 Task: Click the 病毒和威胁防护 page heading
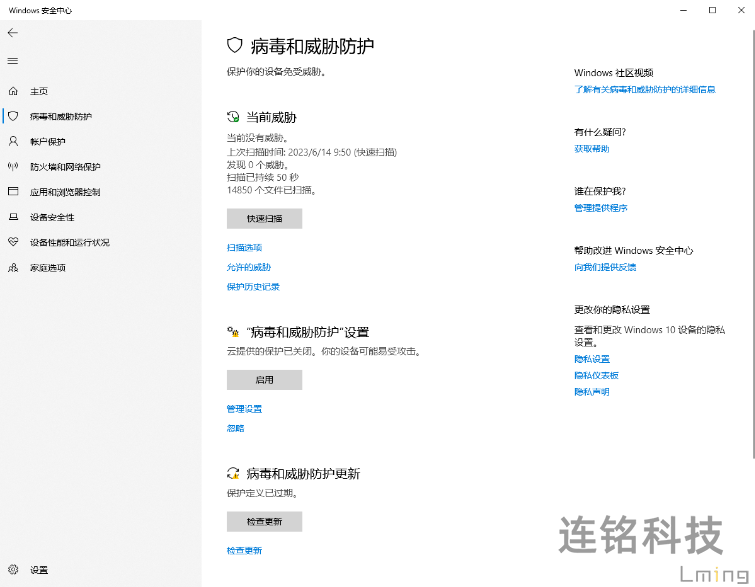(x=312, y=46)
